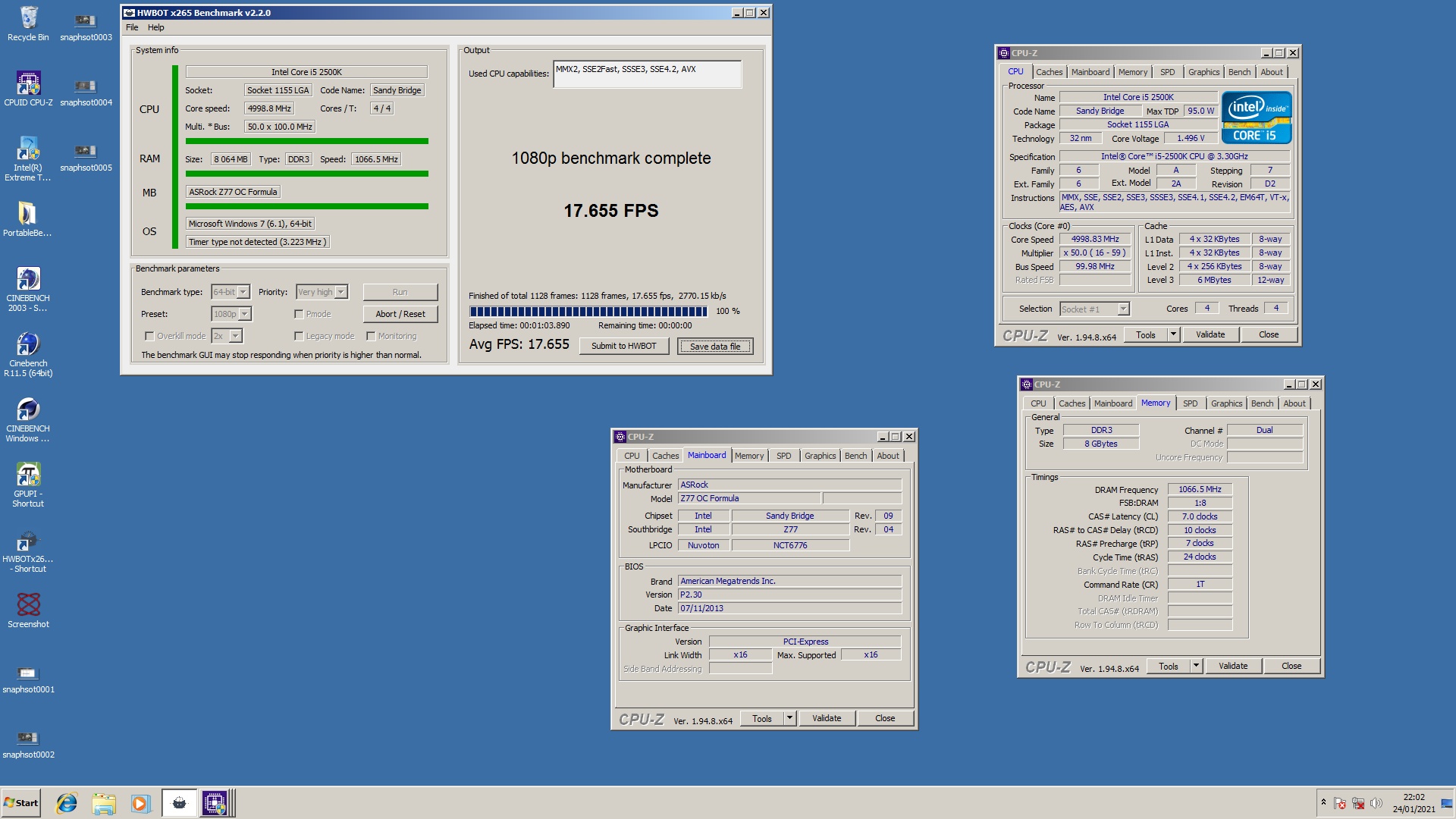This screenshot has height=819, width=1456.
Task: Expand the Preset 1080p dropdown
Action: [x=245, y=314]
